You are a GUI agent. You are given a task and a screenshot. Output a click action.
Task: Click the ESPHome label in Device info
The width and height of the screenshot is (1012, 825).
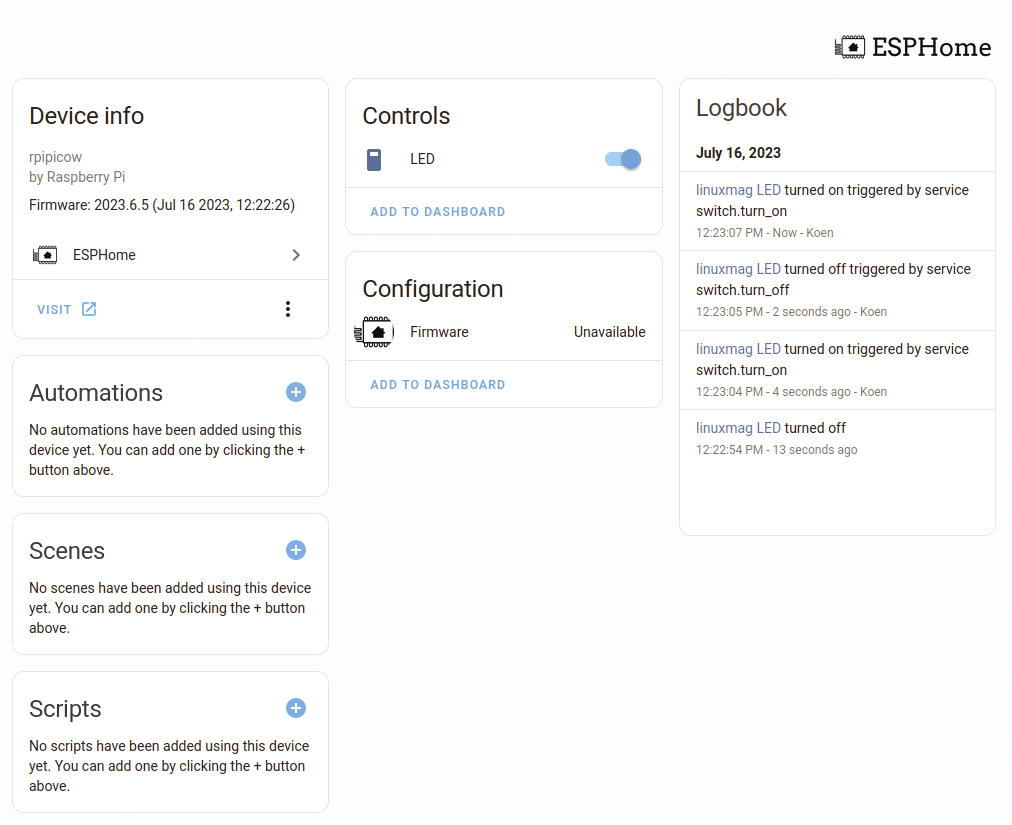click(104, 255)
